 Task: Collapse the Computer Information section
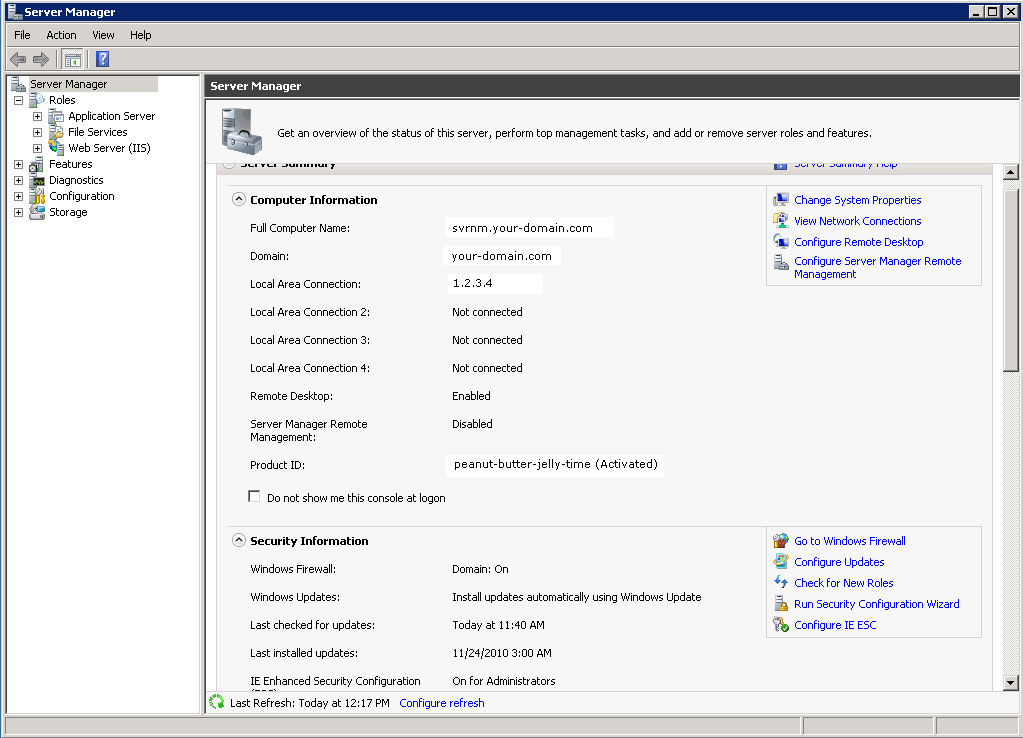[239, 200]
